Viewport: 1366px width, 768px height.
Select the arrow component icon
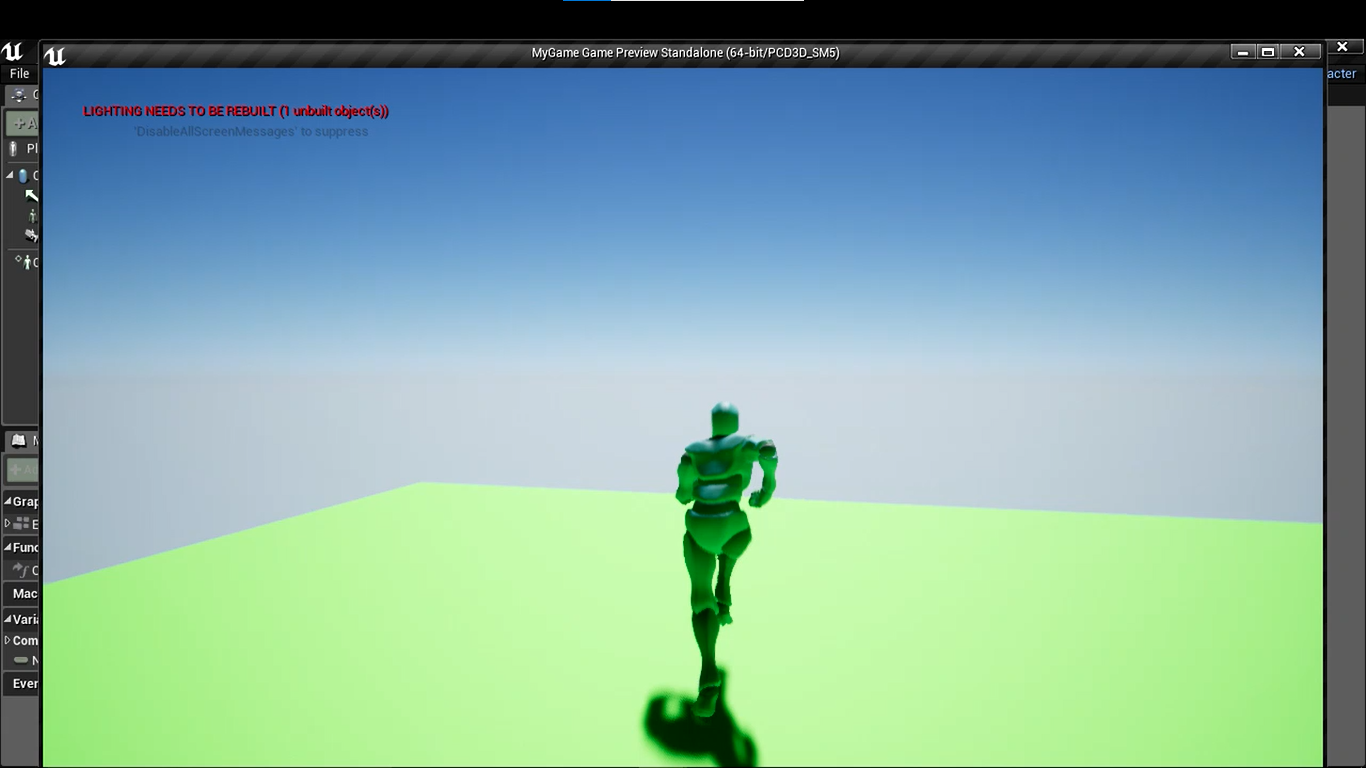[x=31, y=196]
